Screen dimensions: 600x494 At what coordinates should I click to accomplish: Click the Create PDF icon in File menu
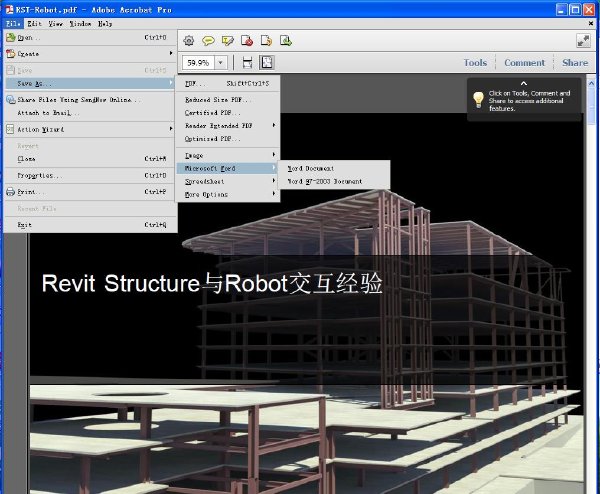pyautogui.click(x=10, y=54)
